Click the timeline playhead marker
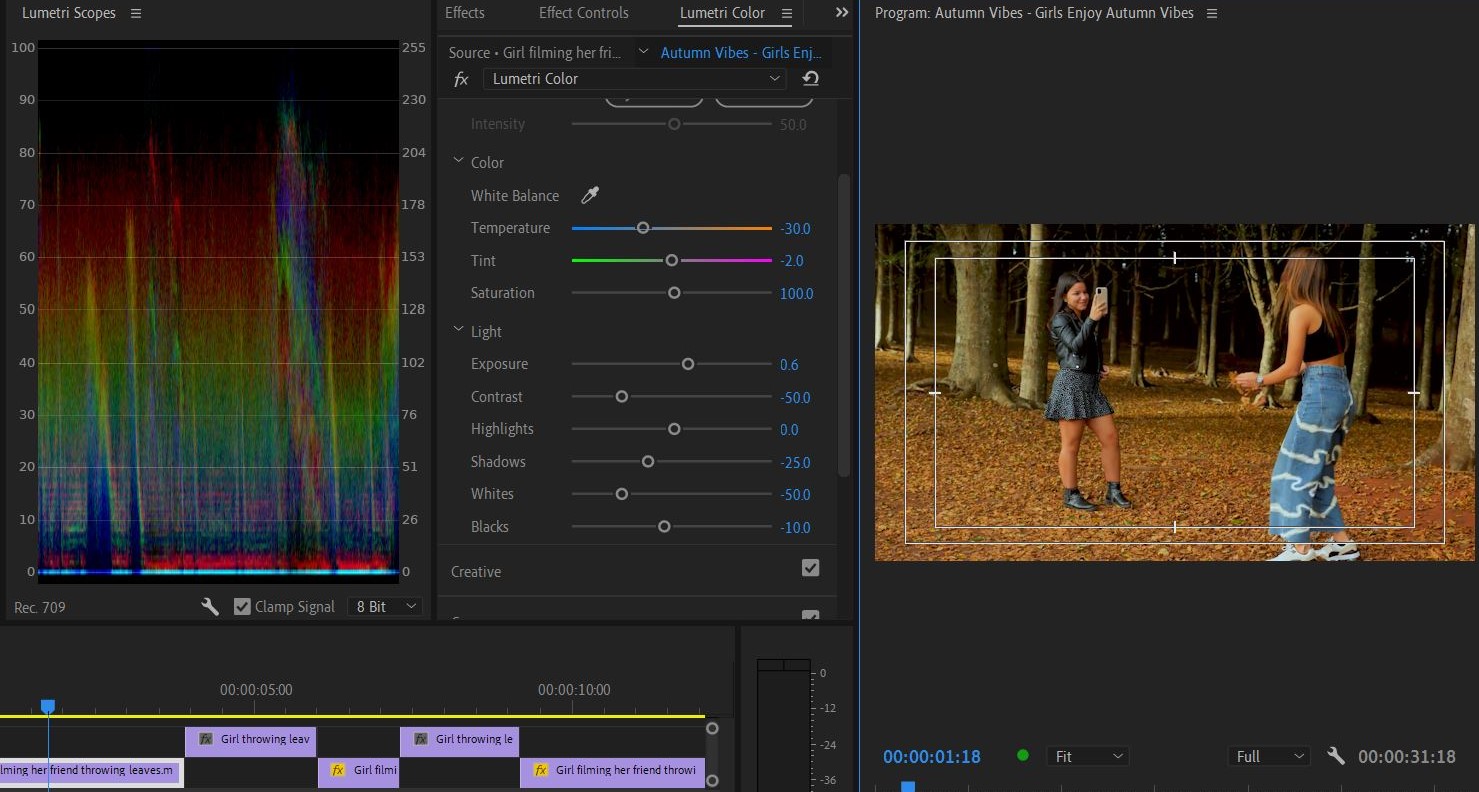The width and height of the screenshot is (1479, 792). click(x=47, y=706)
